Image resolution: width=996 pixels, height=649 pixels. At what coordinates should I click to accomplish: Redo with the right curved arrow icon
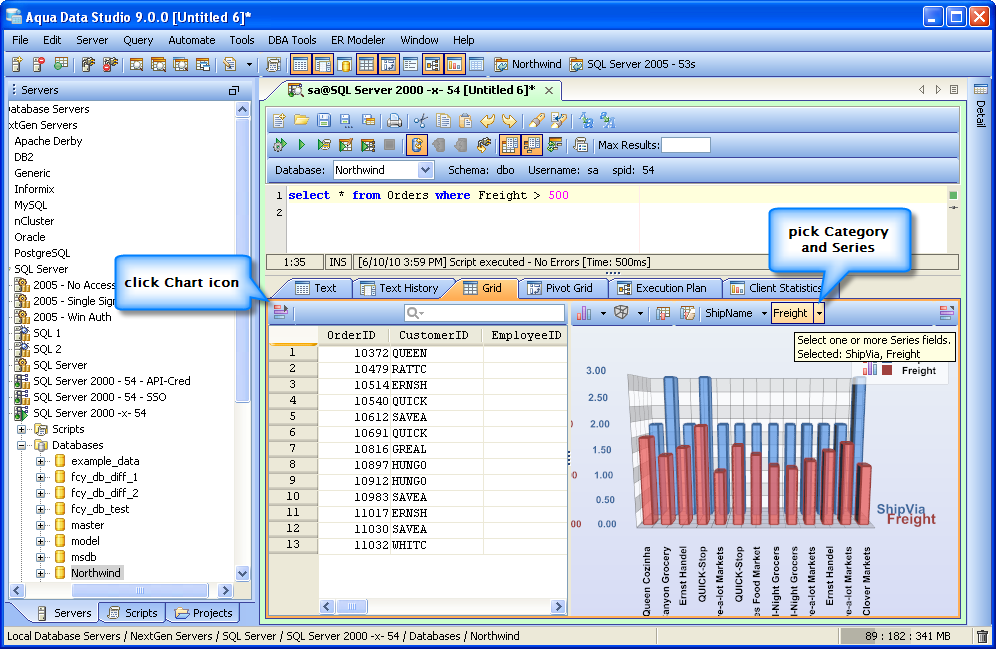[509, 120]
